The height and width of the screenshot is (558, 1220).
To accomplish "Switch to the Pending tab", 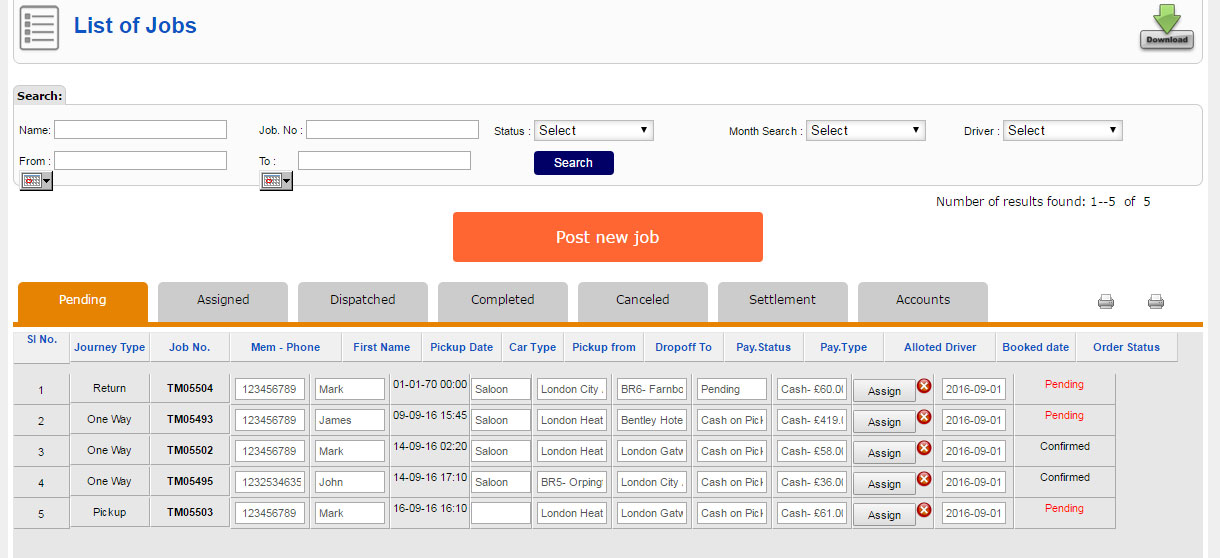I will (x=83, y=301).
